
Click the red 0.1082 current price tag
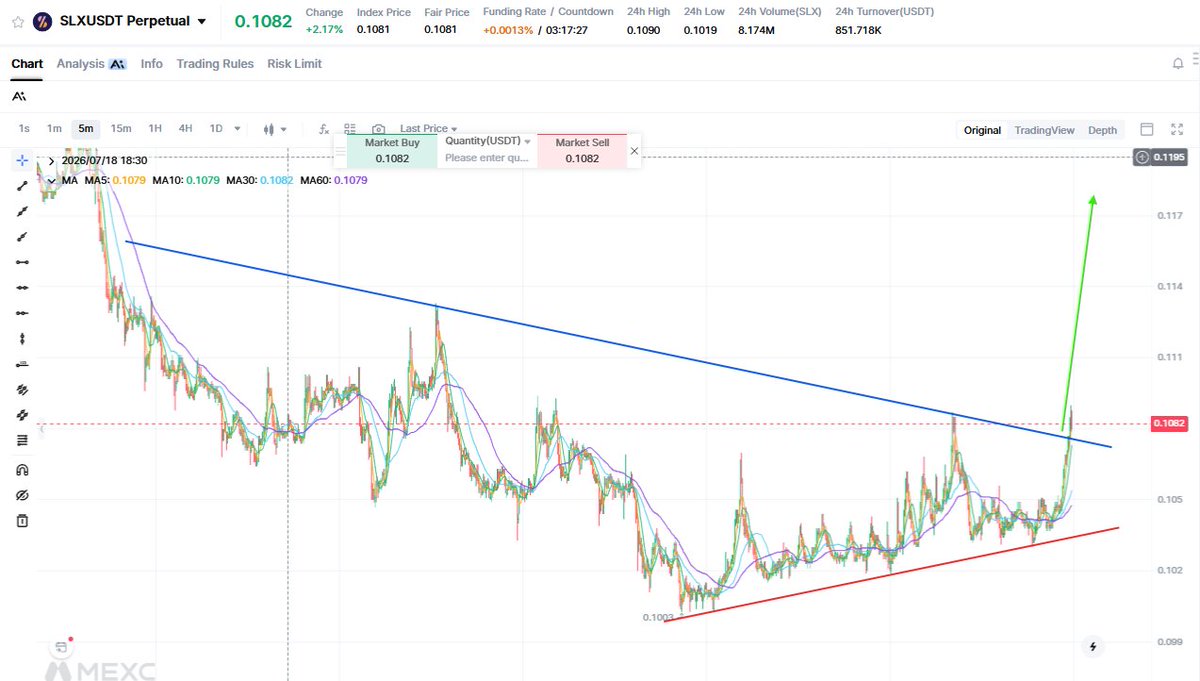pyautogui.click(x=1168, y=424)
